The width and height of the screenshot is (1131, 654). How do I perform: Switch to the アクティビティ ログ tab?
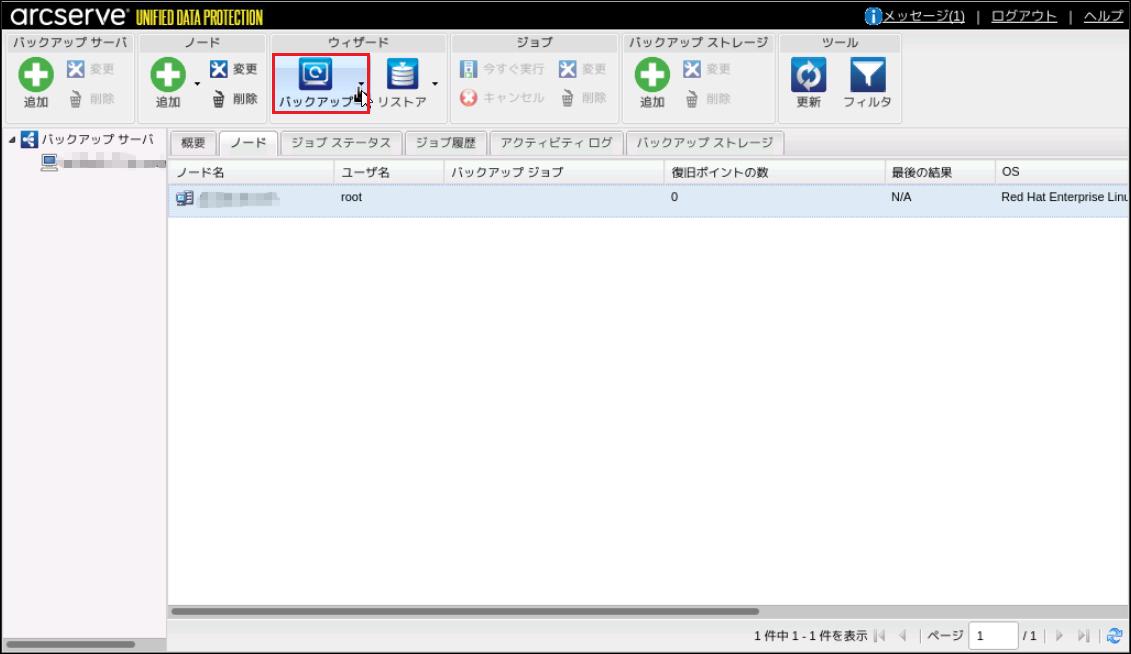pos(556,143)
